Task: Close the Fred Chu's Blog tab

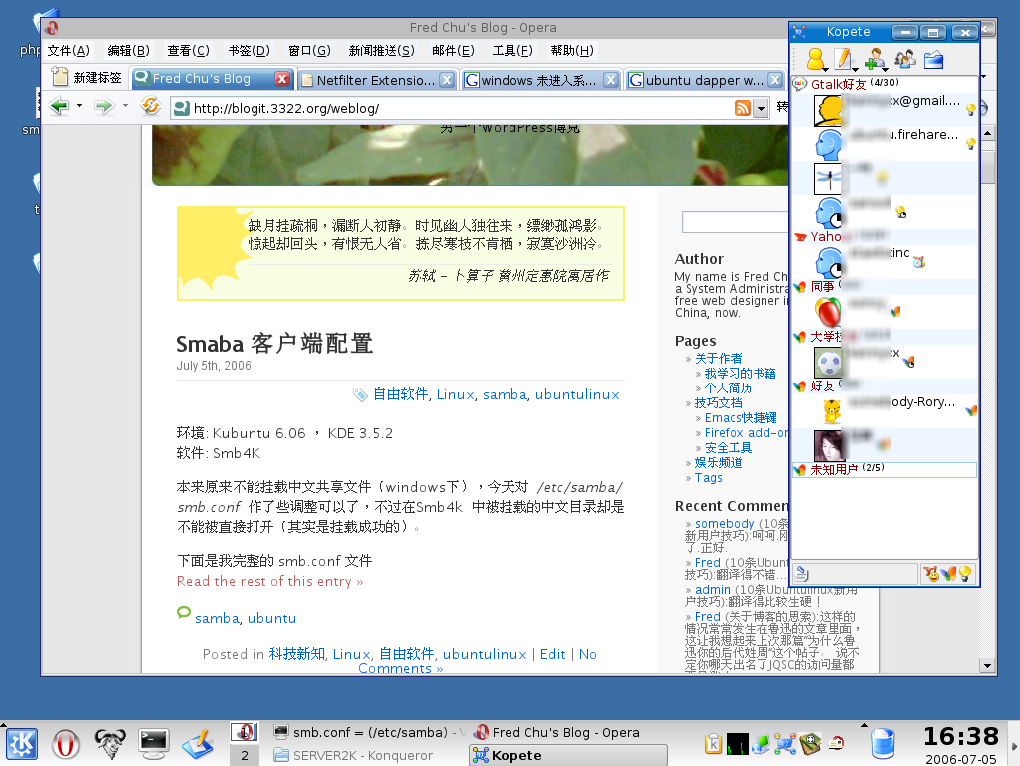Action: [281, 79]
